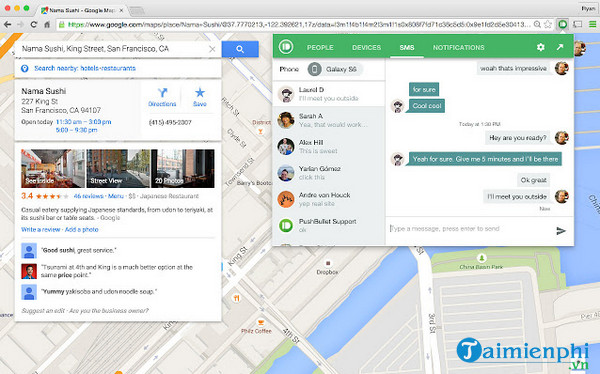Screen dimensions: 600x374
Task: Click the Write a review link
Action: click(x=41, y=230)
